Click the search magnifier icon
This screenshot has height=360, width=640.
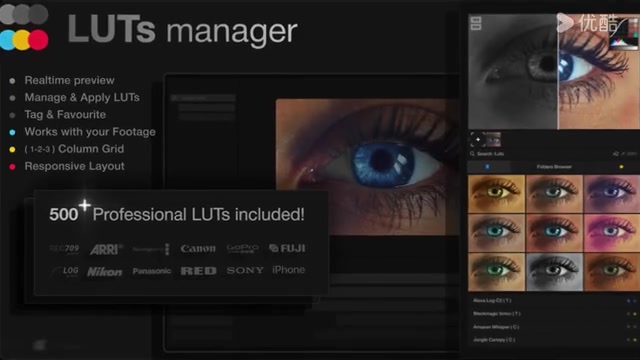472,154
